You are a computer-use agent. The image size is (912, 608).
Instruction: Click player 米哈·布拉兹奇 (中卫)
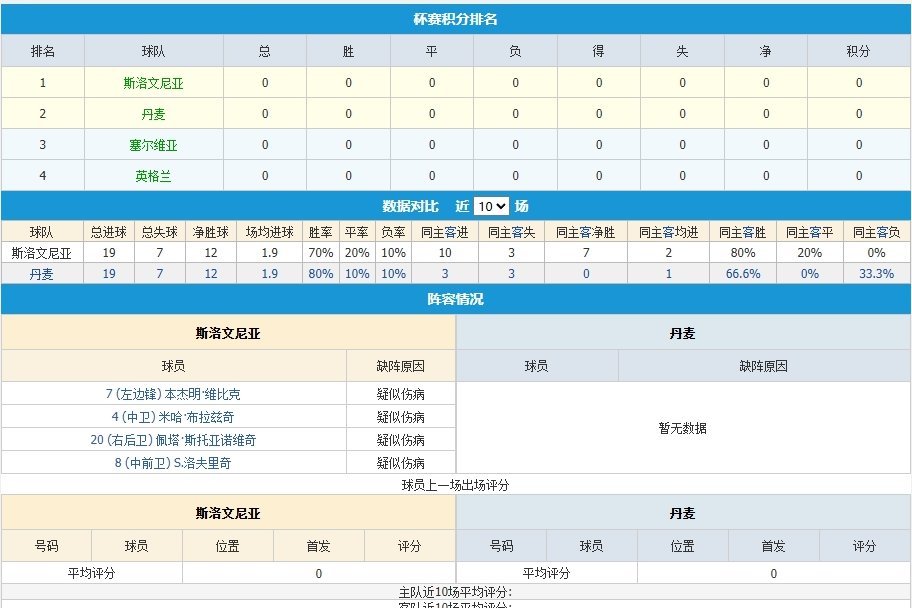(173, 417)
